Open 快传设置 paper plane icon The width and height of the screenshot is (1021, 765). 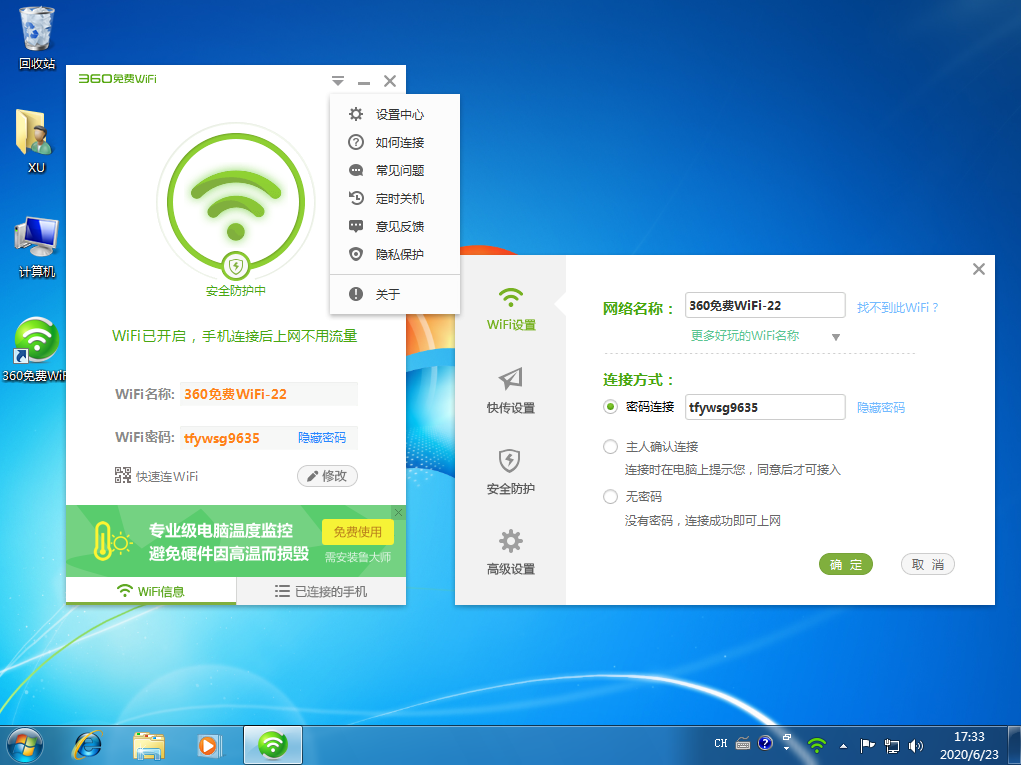pos(511,379)
